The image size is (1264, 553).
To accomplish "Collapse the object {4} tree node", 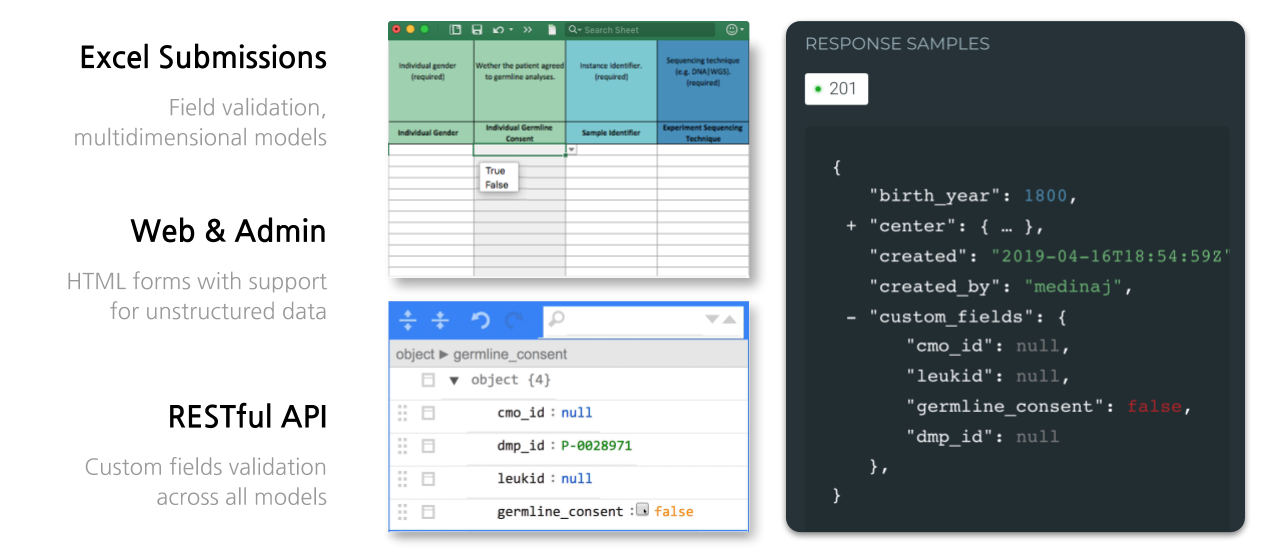I will (453, 380).
